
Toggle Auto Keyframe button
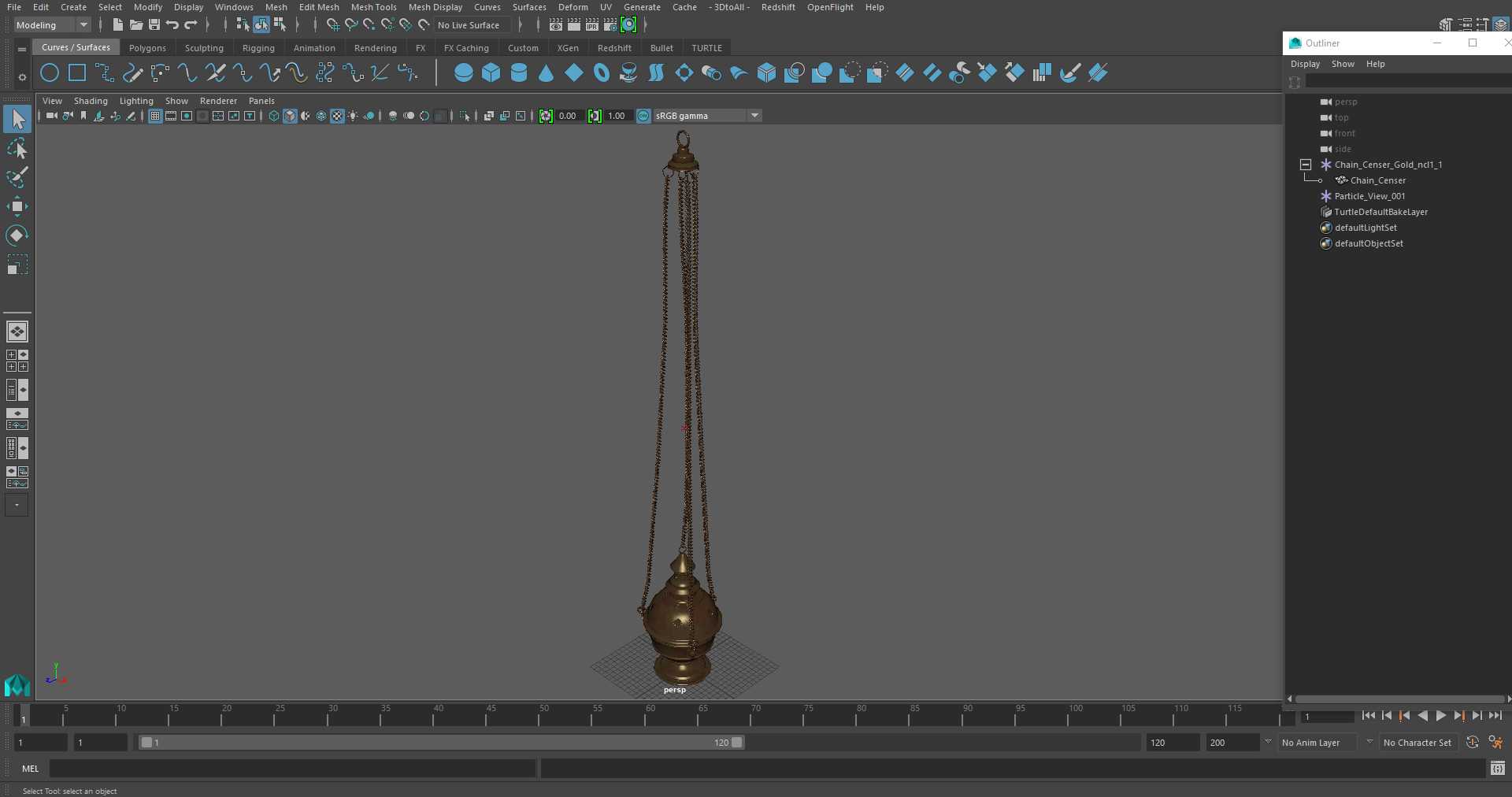coord(1472,742)
